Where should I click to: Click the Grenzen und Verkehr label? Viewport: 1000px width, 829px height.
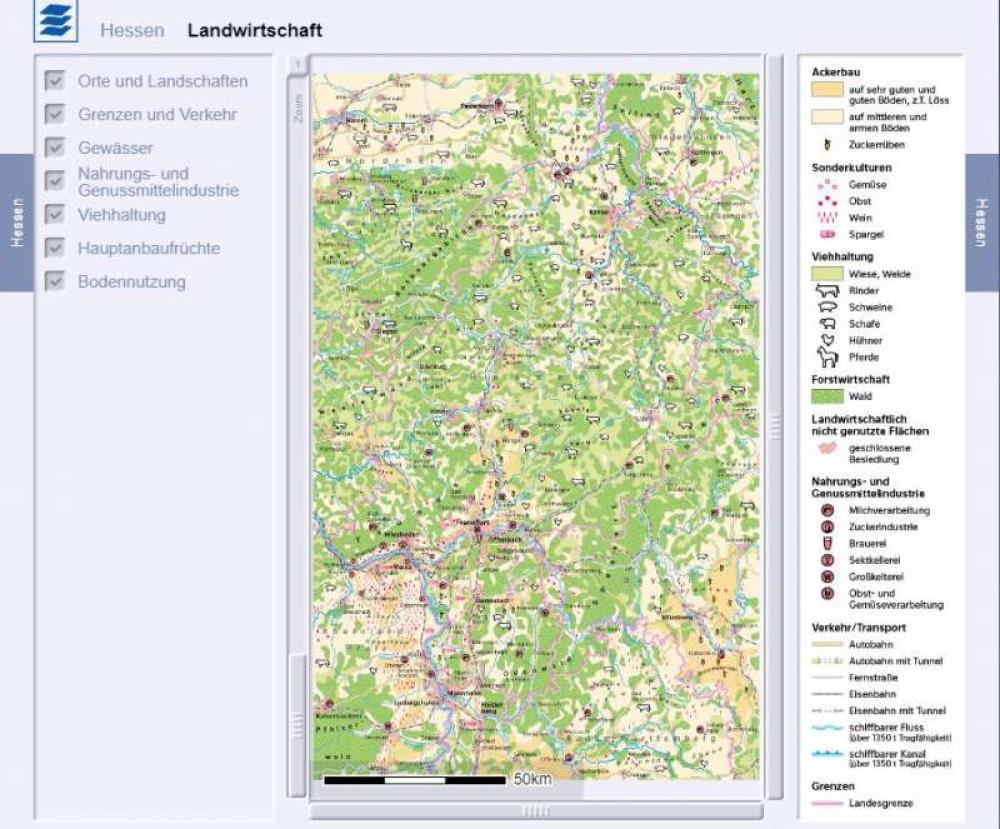point(157,114)
